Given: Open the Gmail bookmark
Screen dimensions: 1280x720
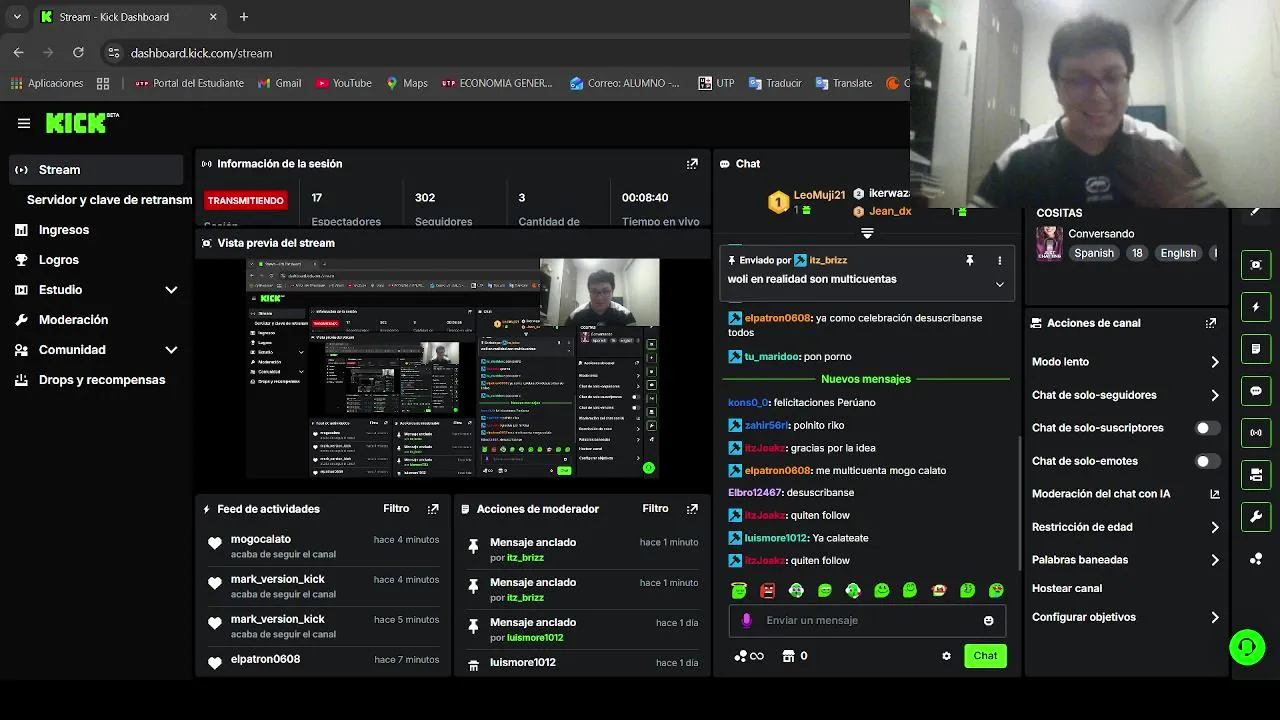Looking at the screenshot, I should 279,83.
